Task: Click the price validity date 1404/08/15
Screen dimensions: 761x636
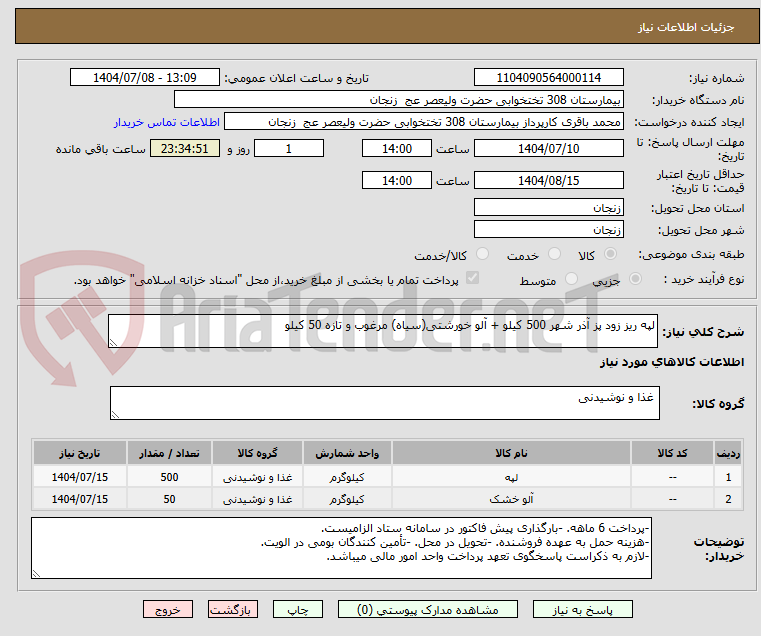Action: (x=548, y=180)
